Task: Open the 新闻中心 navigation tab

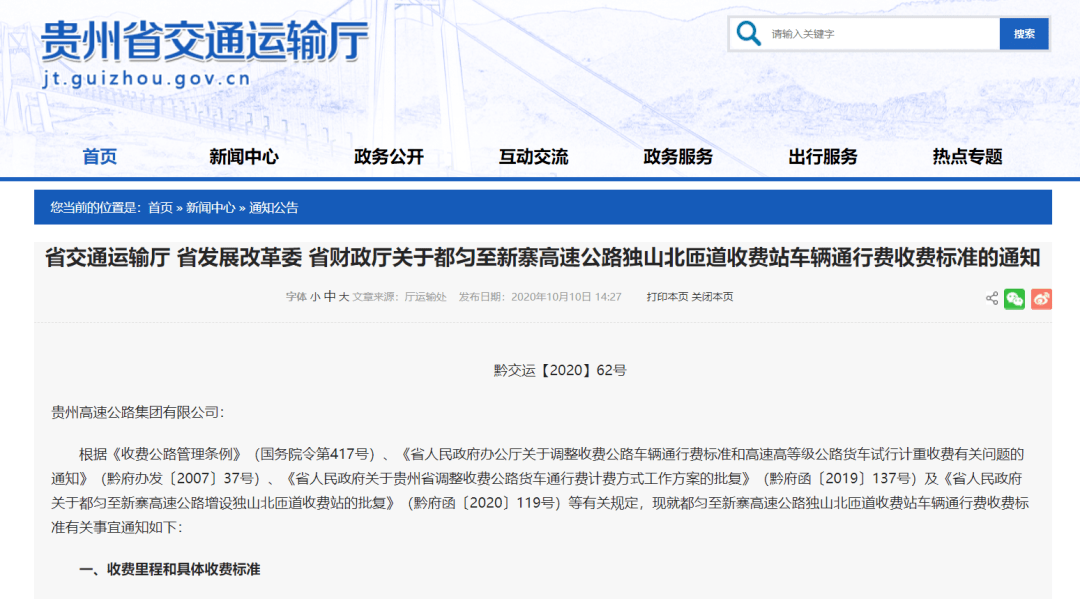Action: point(244,156)
